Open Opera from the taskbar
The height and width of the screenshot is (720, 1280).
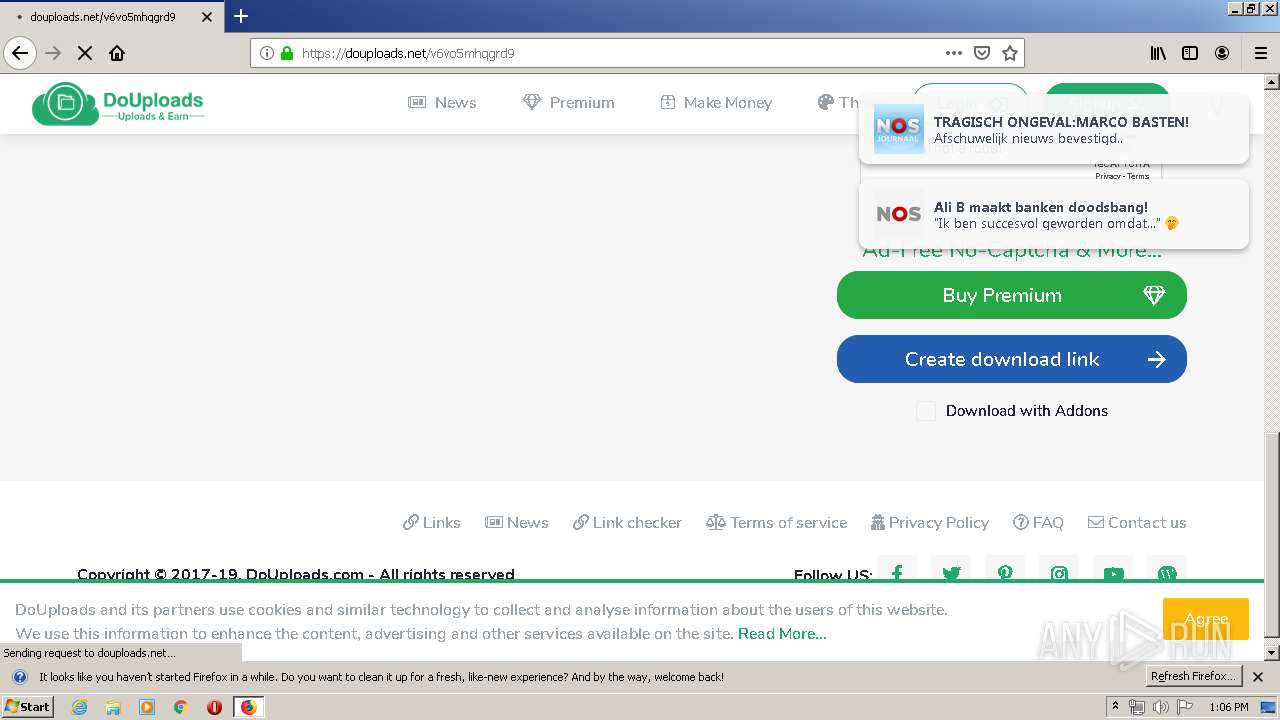pos(214,707)
